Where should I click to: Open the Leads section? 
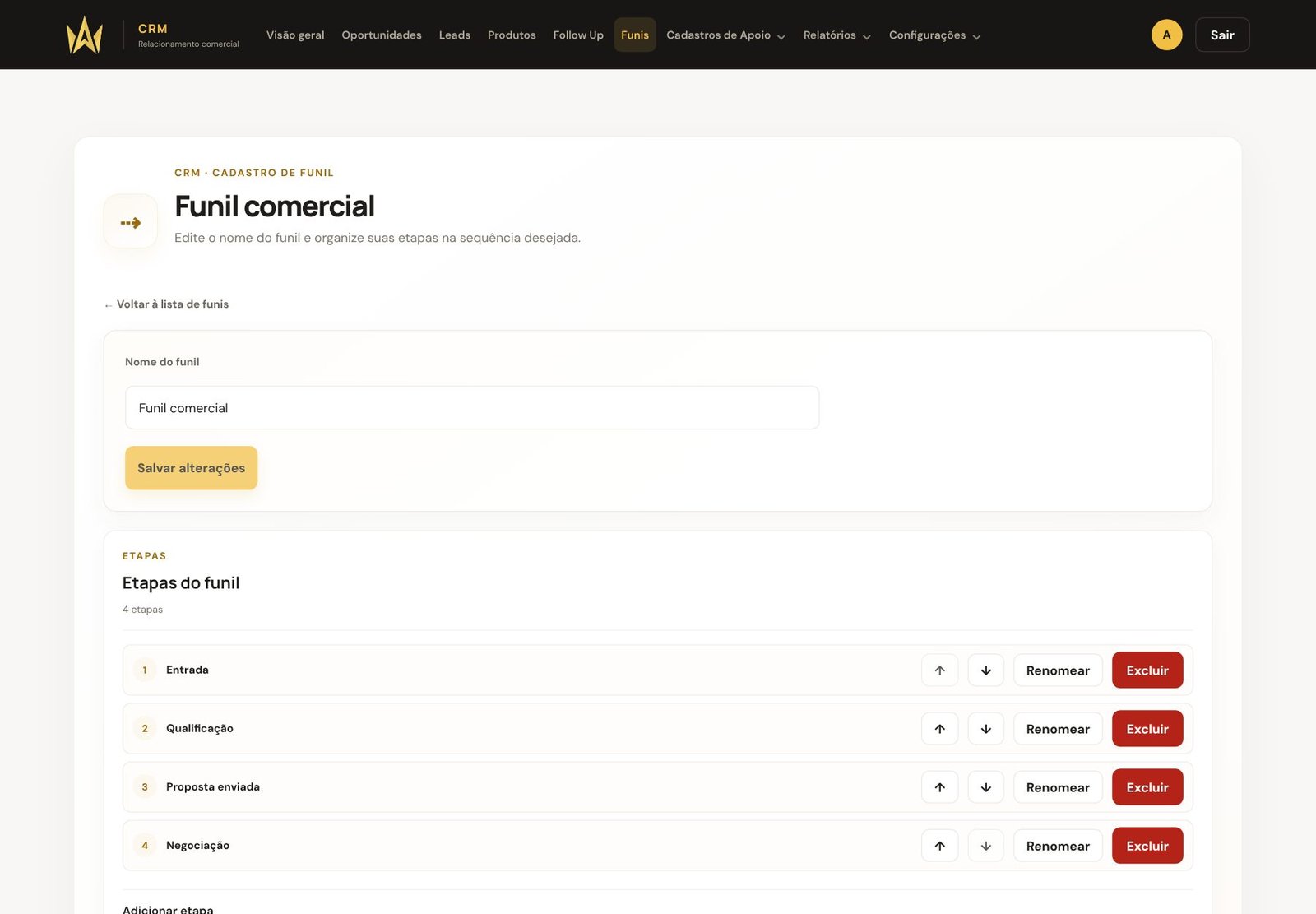point(455,35)
